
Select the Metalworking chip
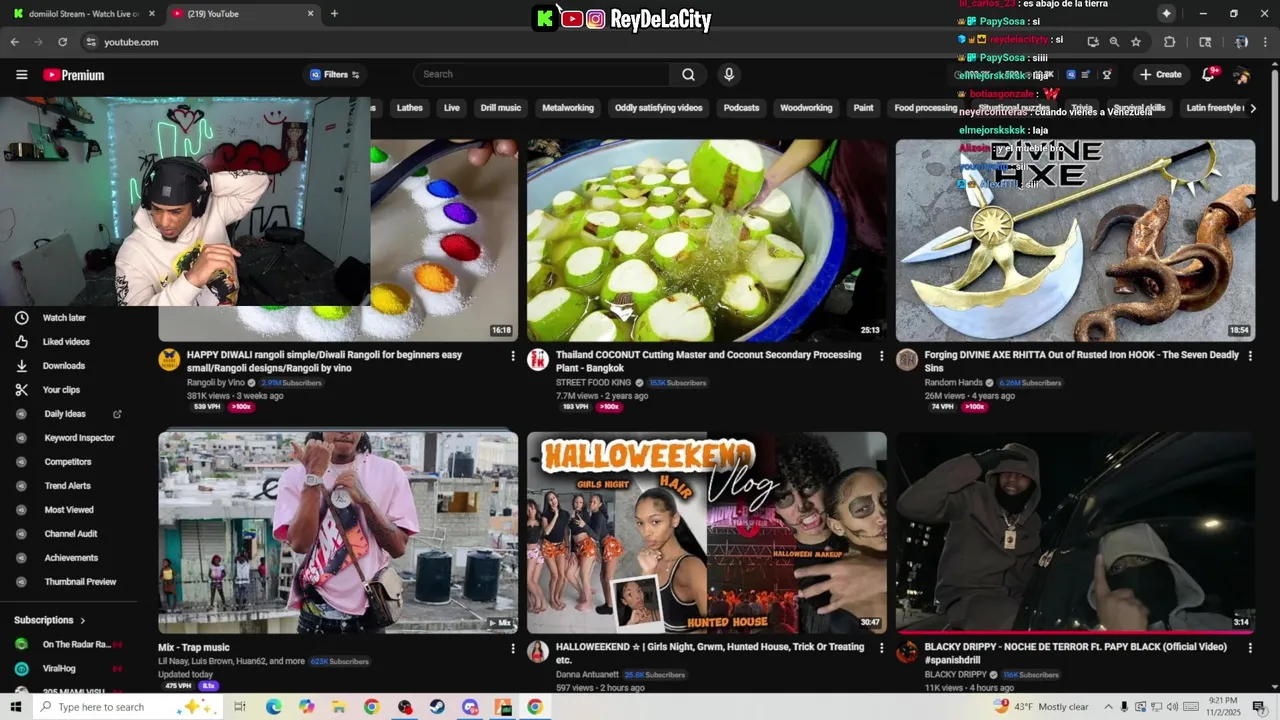pyautogui.click(x=568, y=108)
